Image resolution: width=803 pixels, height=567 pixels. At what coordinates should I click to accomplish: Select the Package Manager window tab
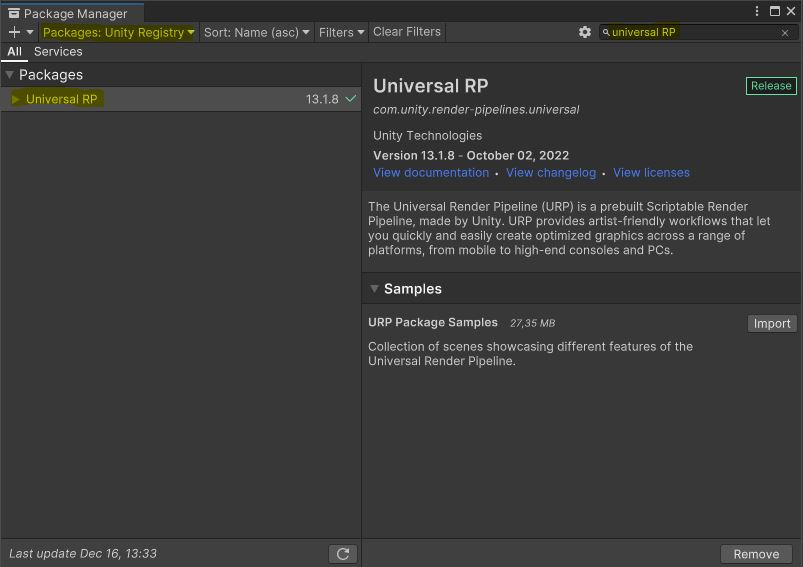coord(72,13)
